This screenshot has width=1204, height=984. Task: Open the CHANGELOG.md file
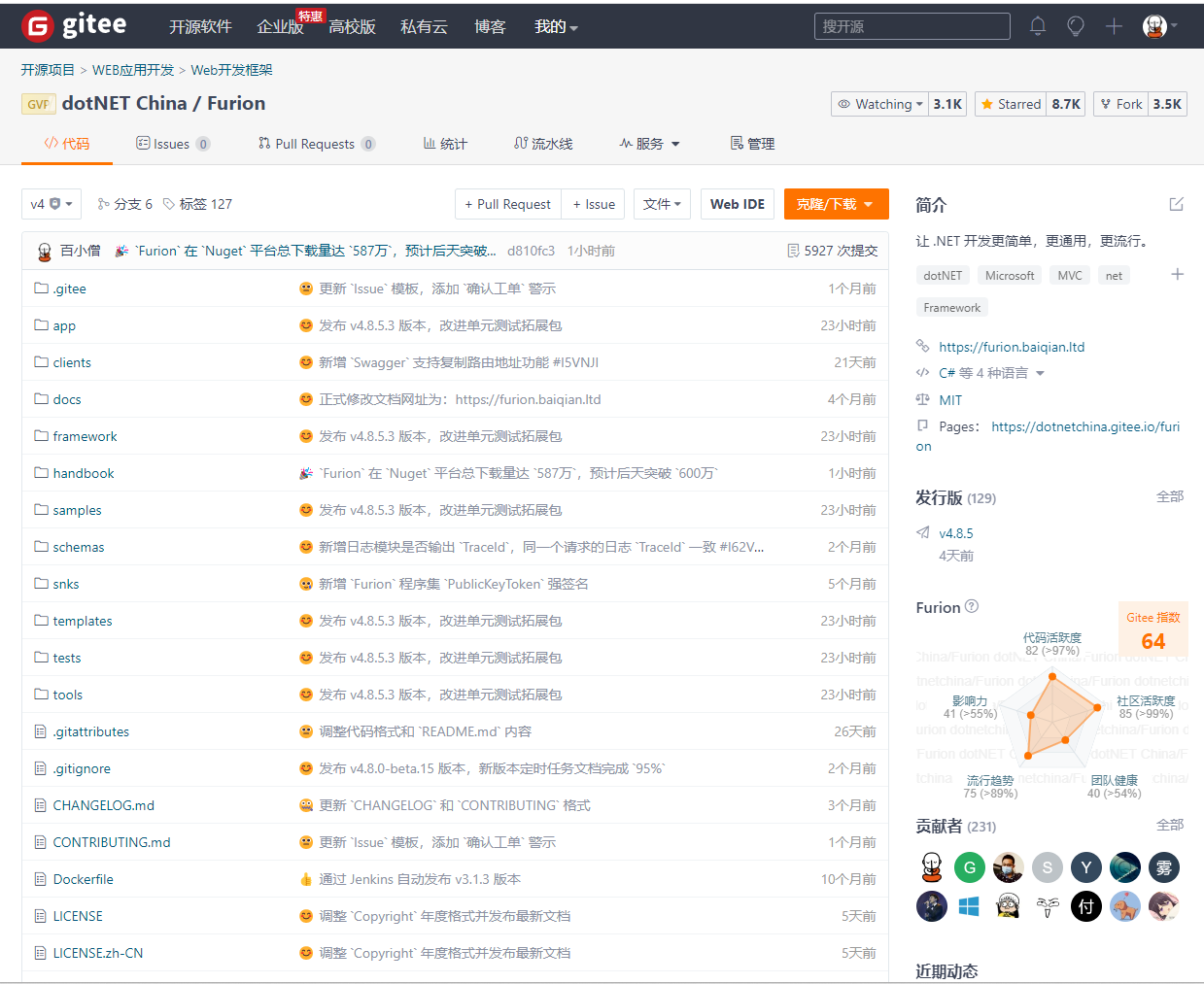point(103,805)
